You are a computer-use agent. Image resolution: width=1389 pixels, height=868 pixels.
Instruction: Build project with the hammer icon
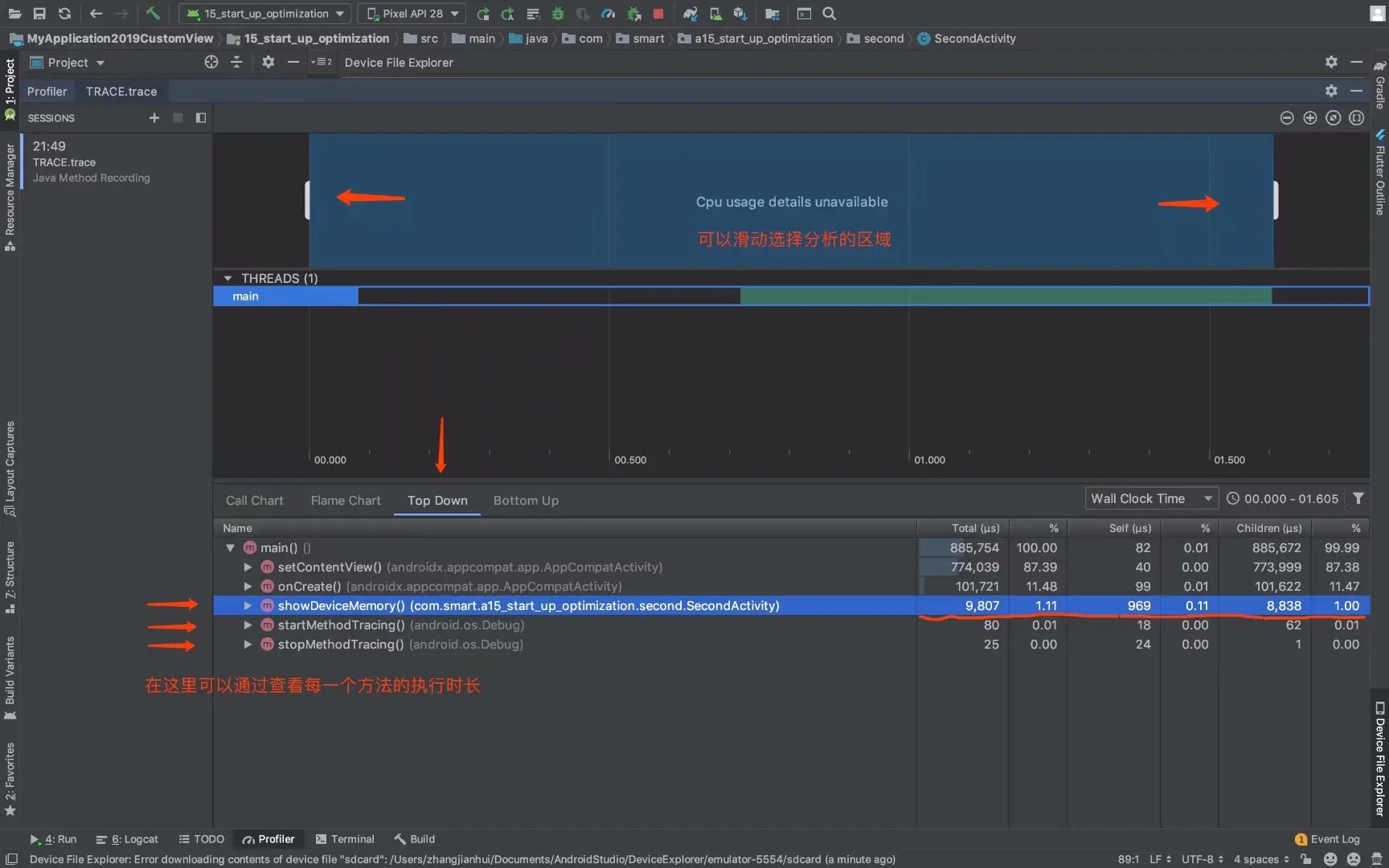153,14
